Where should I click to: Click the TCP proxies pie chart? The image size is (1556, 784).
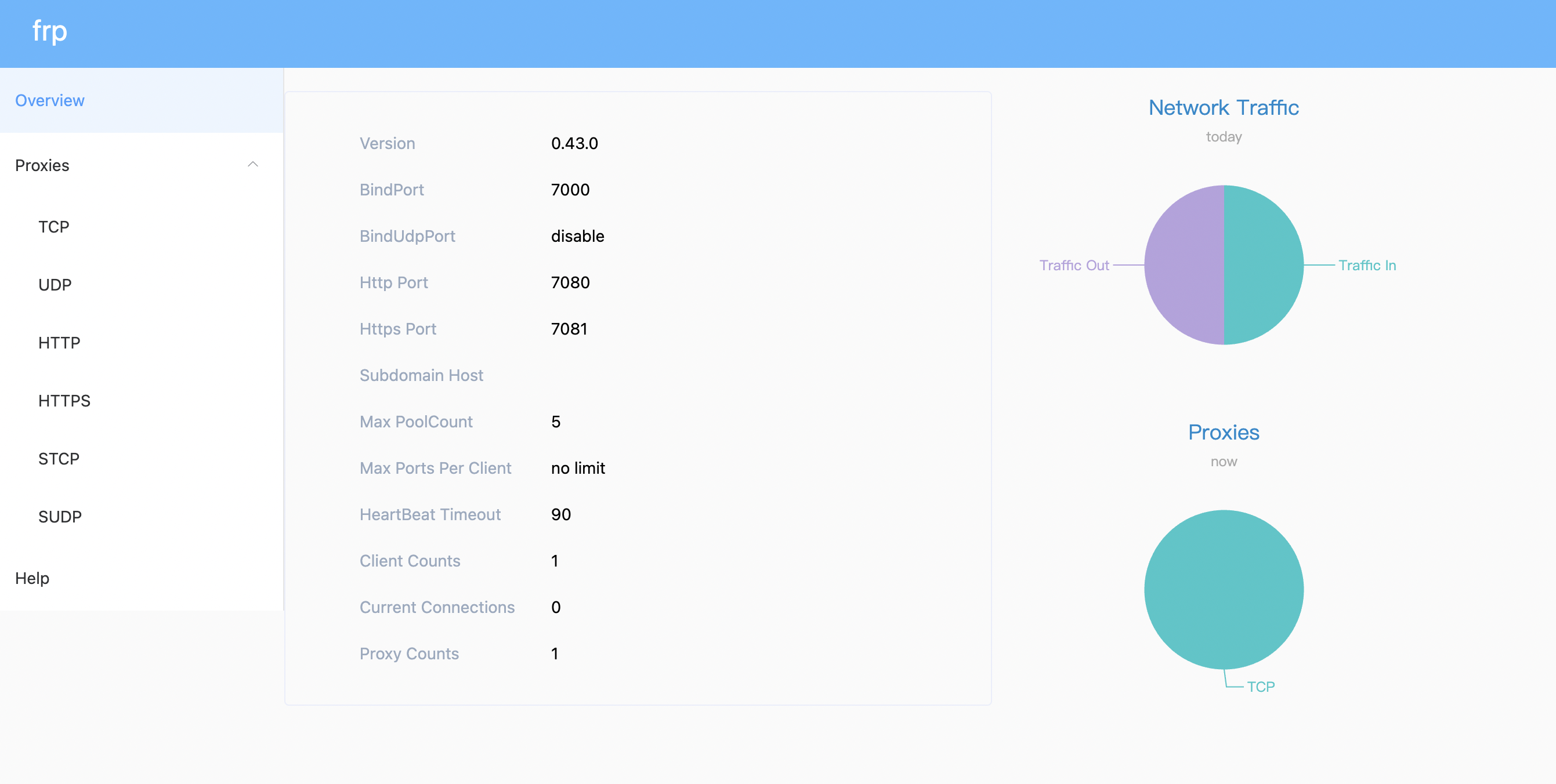pos(1224,590)
